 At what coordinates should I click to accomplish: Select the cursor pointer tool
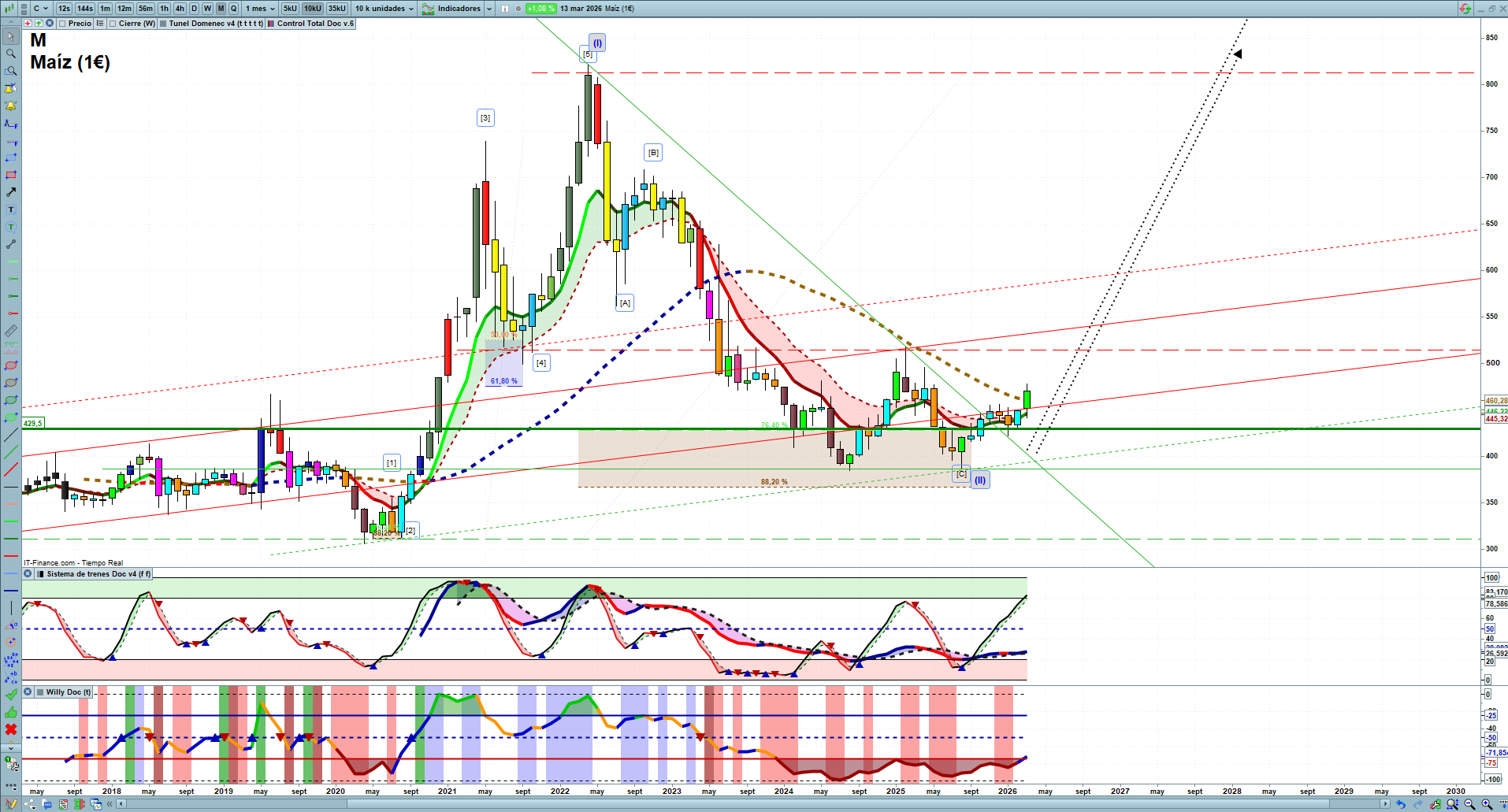point(11,36)
